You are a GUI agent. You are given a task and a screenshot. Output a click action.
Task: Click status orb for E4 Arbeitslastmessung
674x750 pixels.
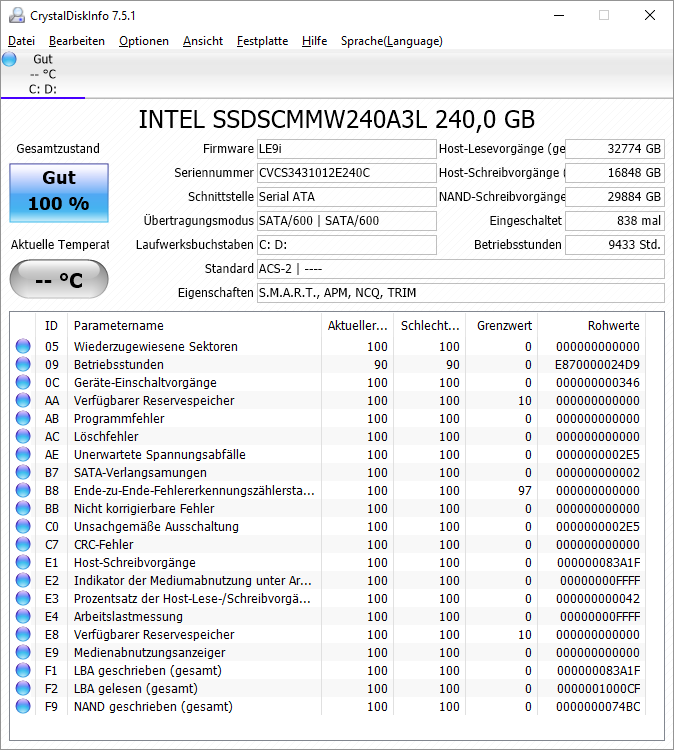pyautogui.click(x=23, y=616)
